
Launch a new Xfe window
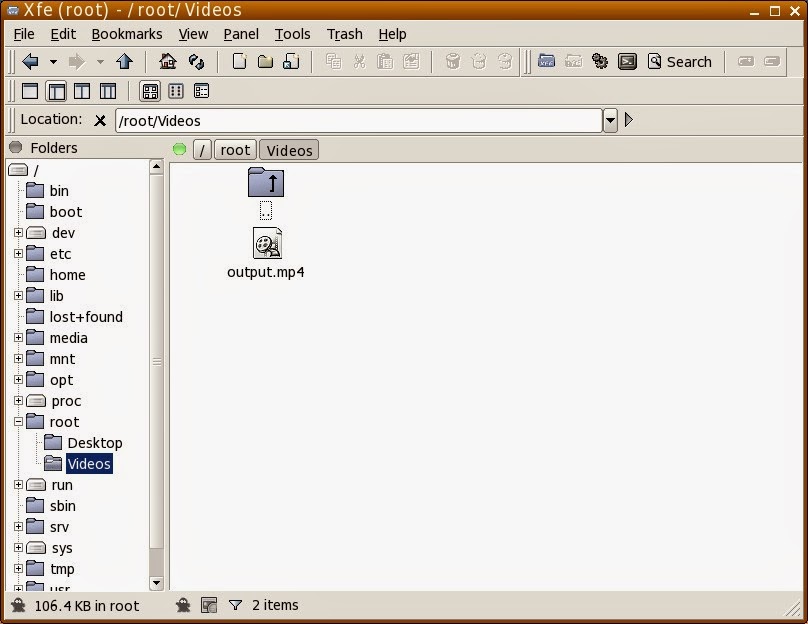click(x=547, y=62)
